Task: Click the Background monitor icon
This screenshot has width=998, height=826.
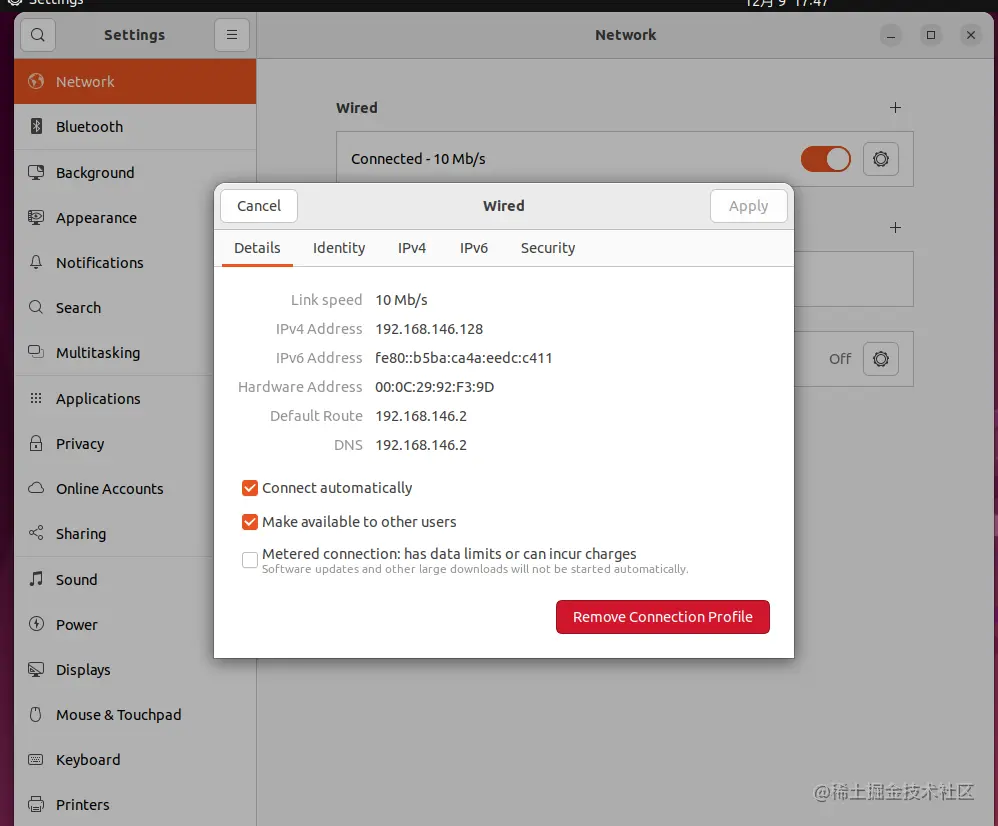Action: coord(36,172)
